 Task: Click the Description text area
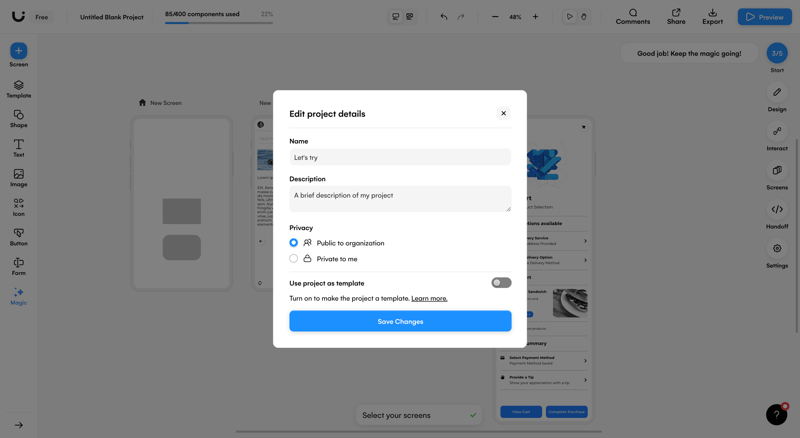point(400,199)
